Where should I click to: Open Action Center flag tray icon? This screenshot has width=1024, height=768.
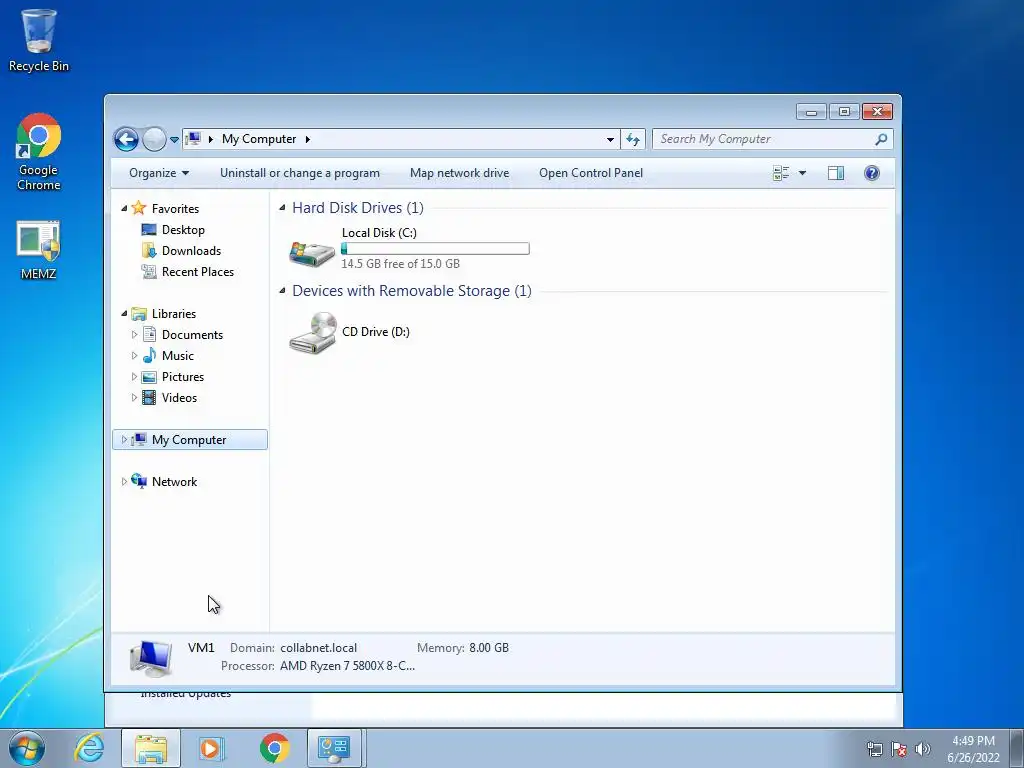click(x=899, y=749)
